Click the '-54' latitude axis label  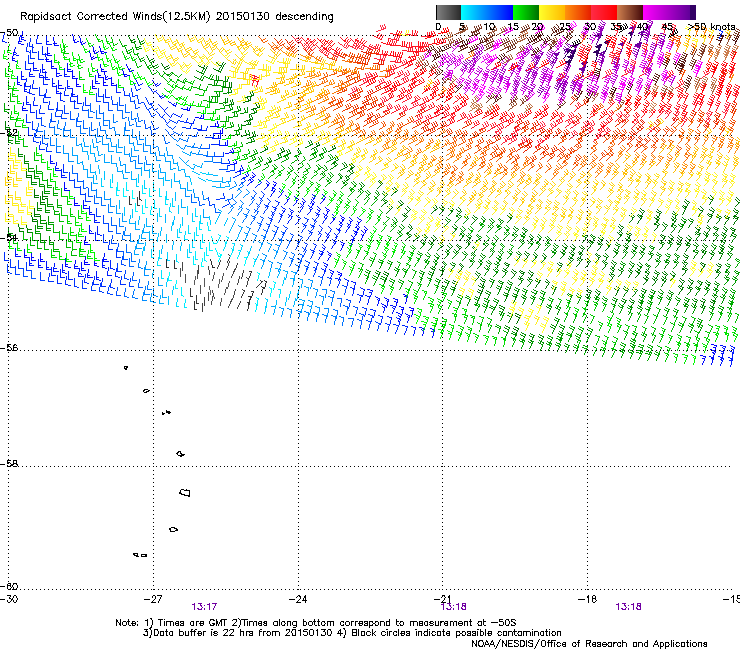coord(10,237)
